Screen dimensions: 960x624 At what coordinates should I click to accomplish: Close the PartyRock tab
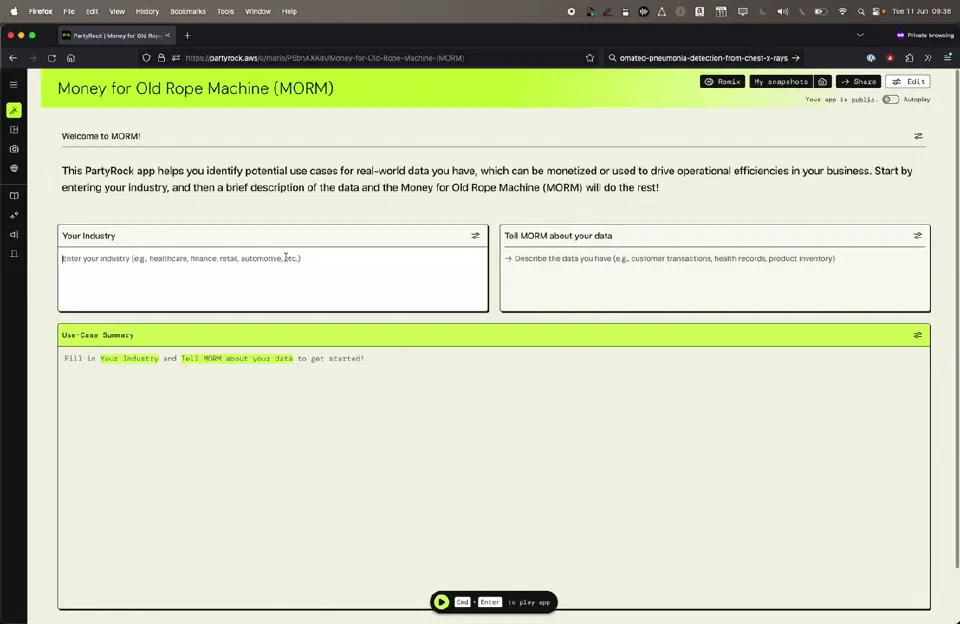tap(168, 36)
